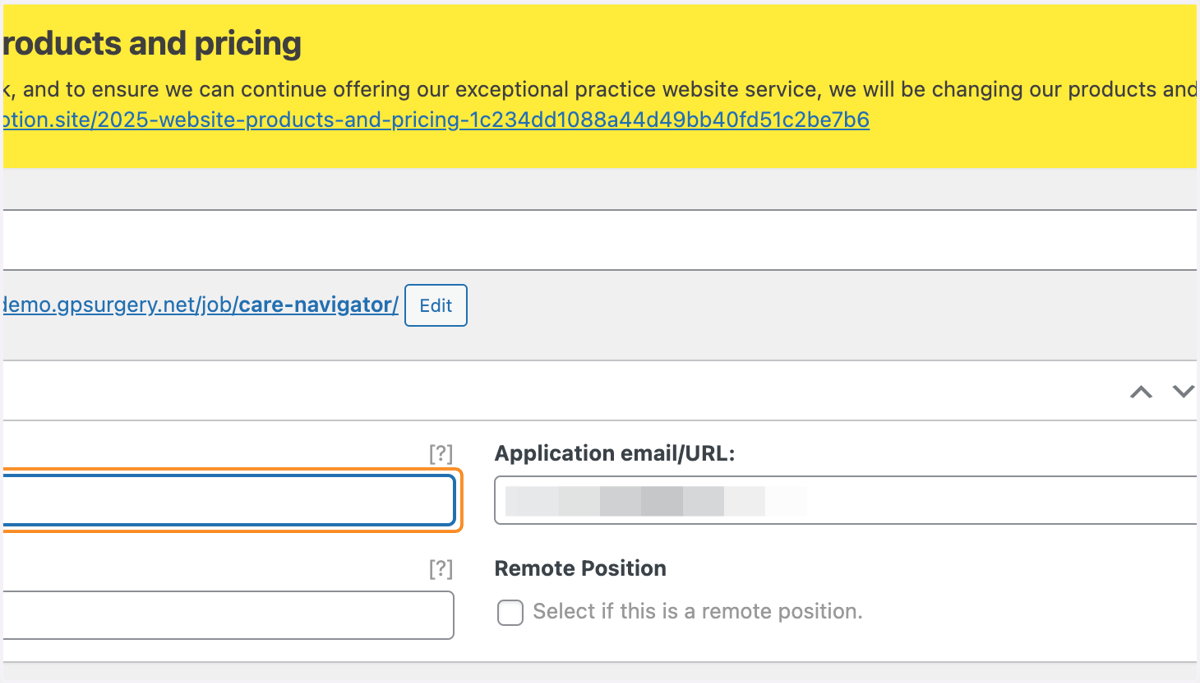Image resolution: width=1200 pixels, height=683 pixels.
Task: Click the 'Select if this is a remote position.' label
Action: pos(697,611)
